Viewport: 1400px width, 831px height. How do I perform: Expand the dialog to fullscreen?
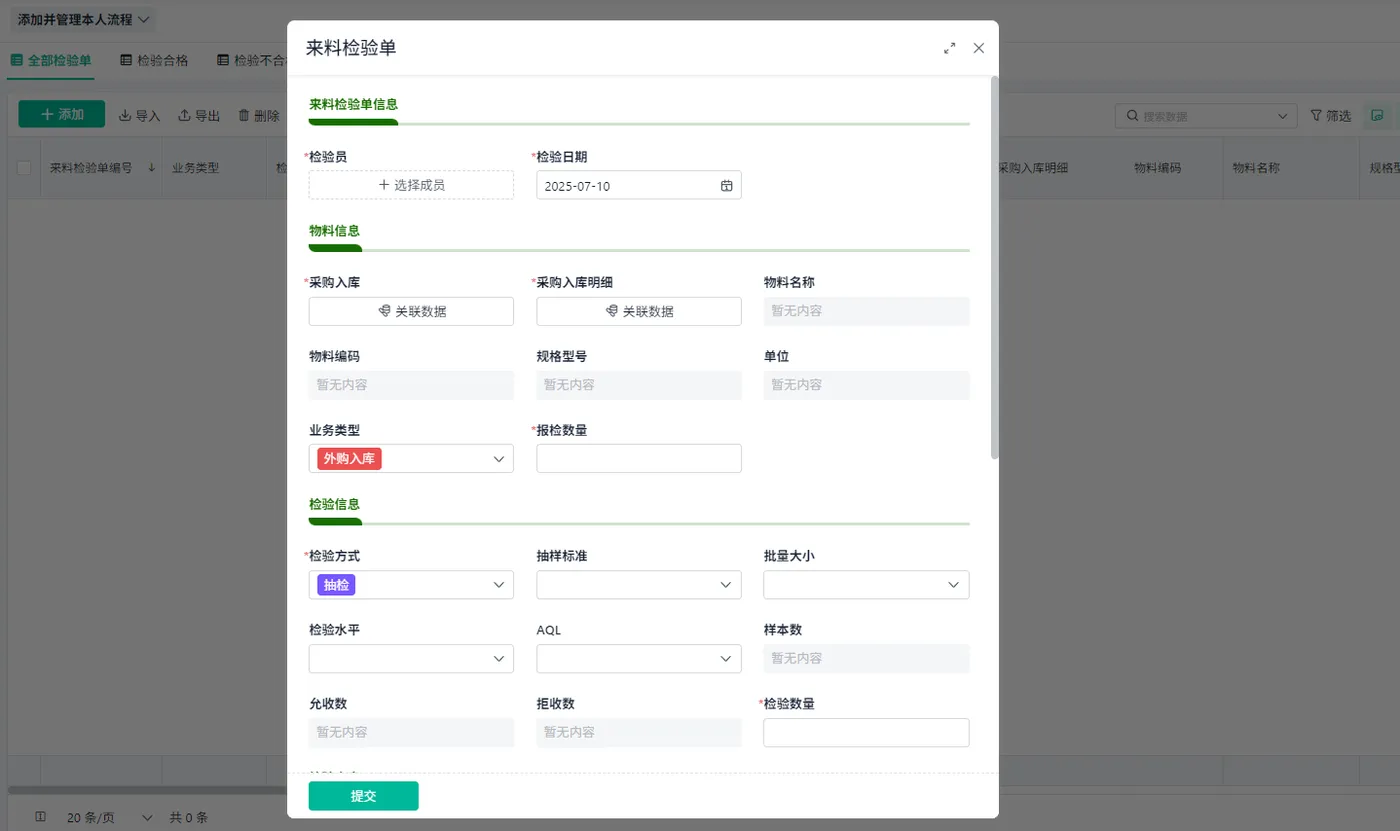pyautogui.click(x=950, y=48)
